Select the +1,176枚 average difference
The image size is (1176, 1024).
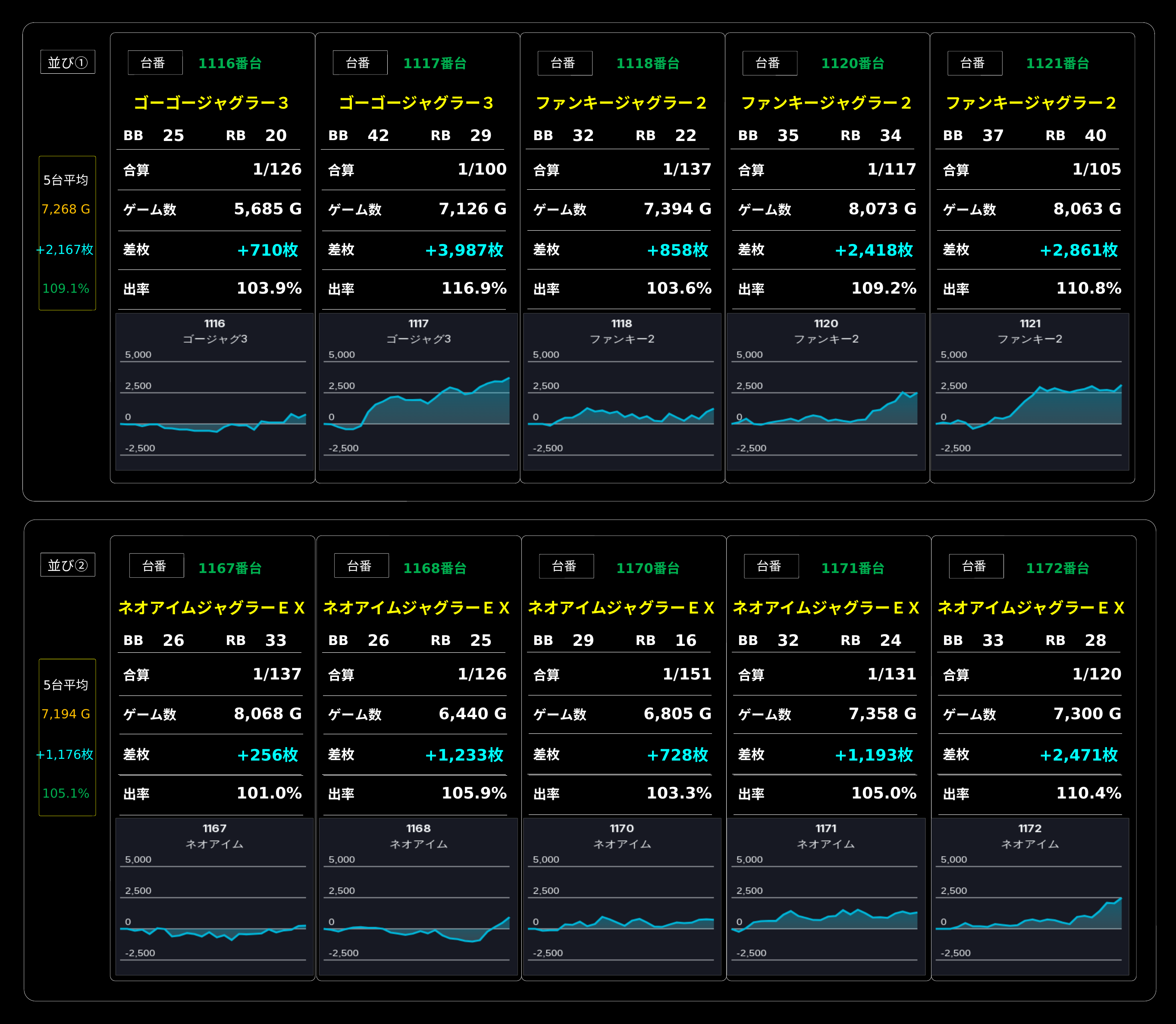(65, 754)
